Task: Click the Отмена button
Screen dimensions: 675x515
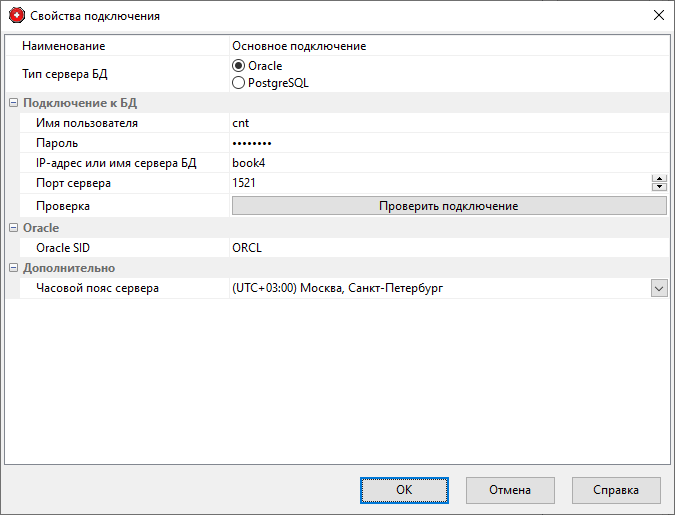Action: pyautogui.click(x=509, y=490)
